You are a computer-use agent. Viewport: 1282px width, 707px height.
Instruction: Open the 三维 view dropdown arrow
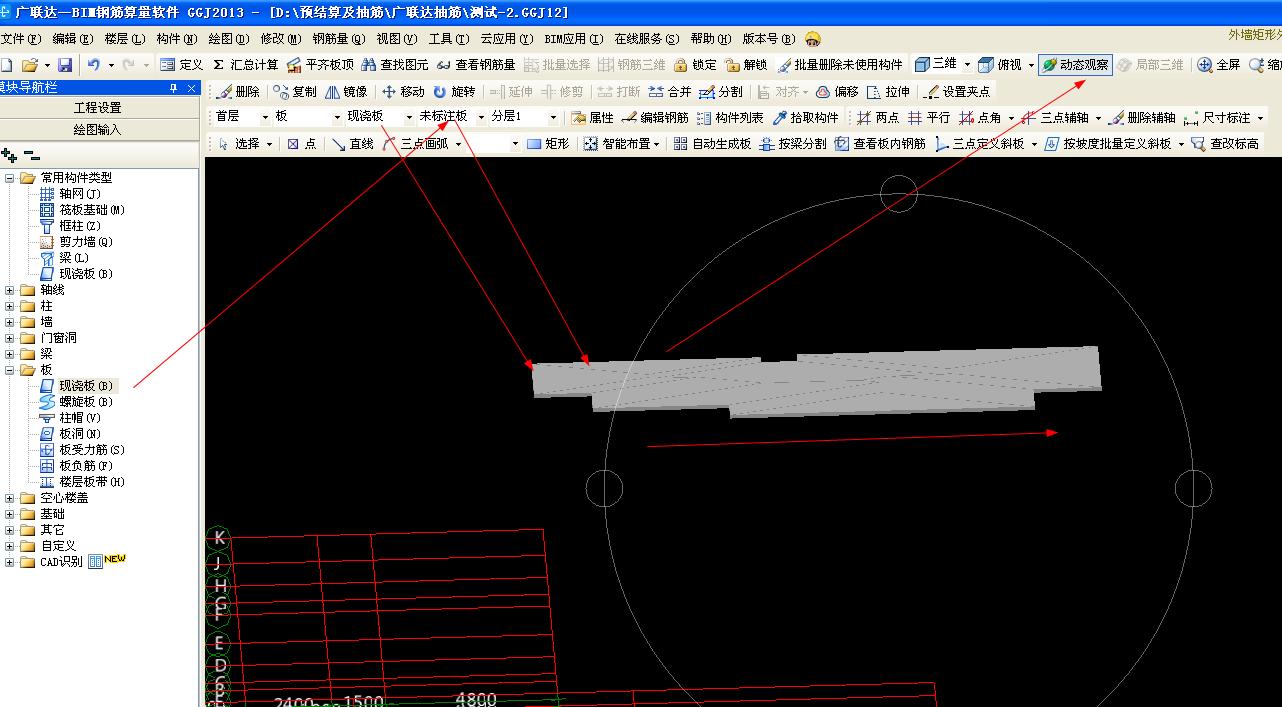point(967,64)
